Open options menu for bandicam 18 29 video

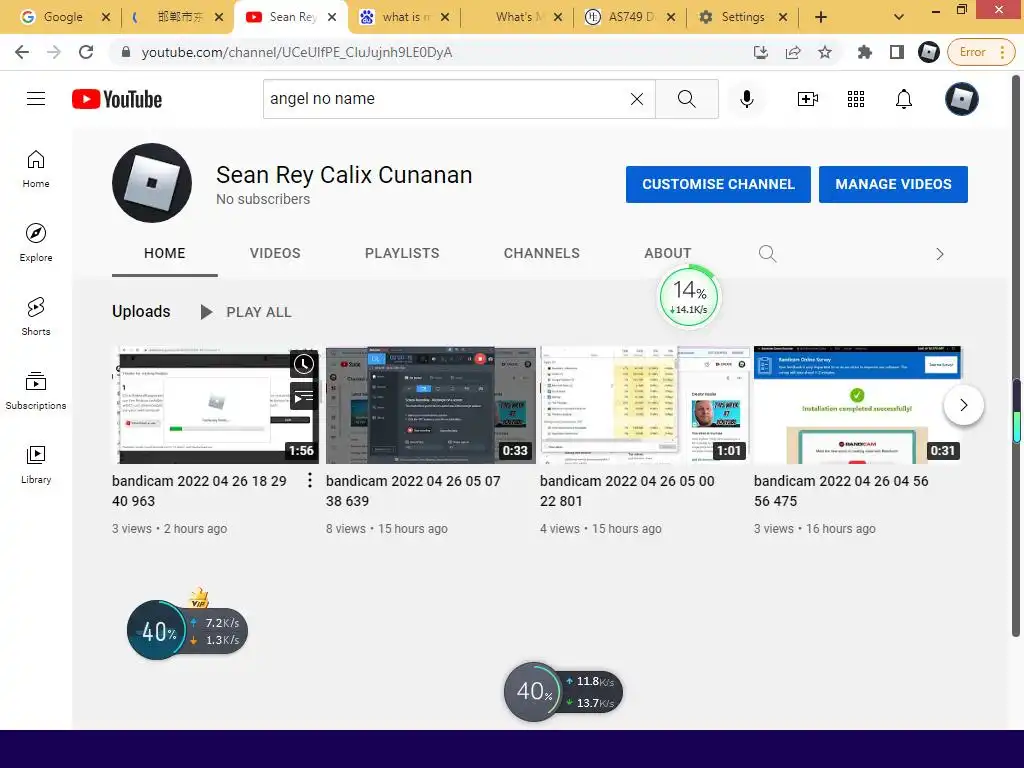[x=310, y=481]
